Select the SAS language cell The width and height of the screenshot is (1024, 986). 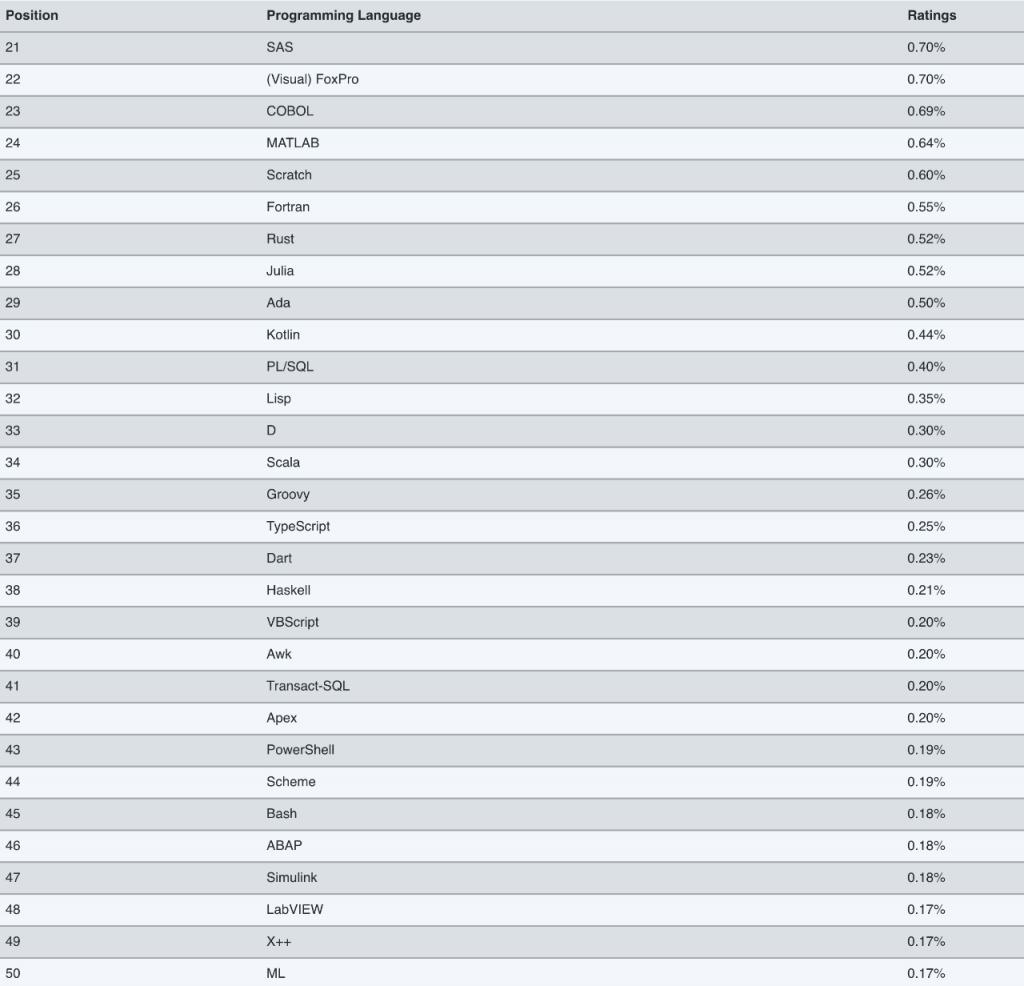pos(280,47)
